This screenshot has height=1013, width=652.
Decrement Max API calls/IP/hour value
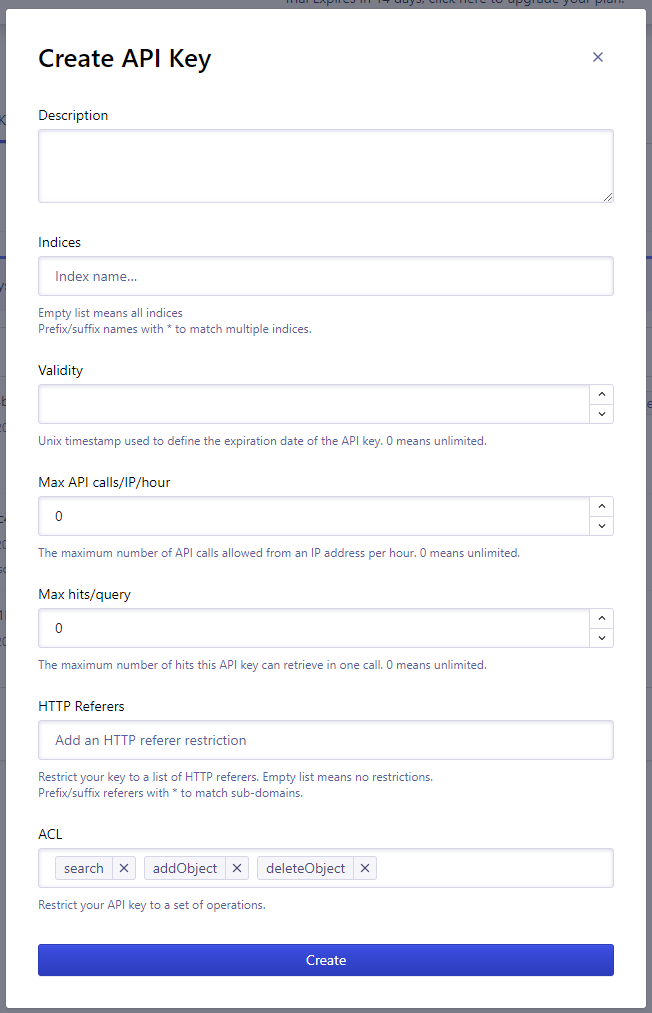pos(601,525)
